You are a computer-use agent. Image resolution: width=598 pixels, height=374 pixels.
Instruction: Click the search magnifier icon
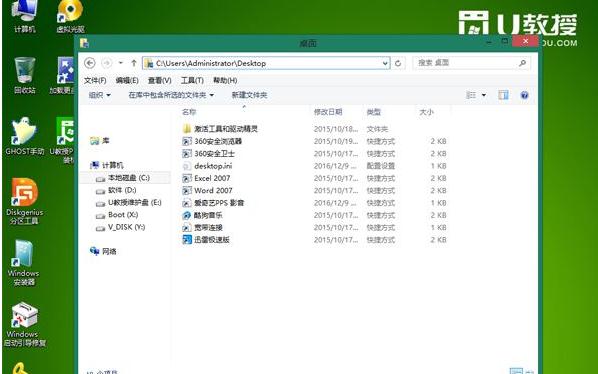[x=522, y=63]
